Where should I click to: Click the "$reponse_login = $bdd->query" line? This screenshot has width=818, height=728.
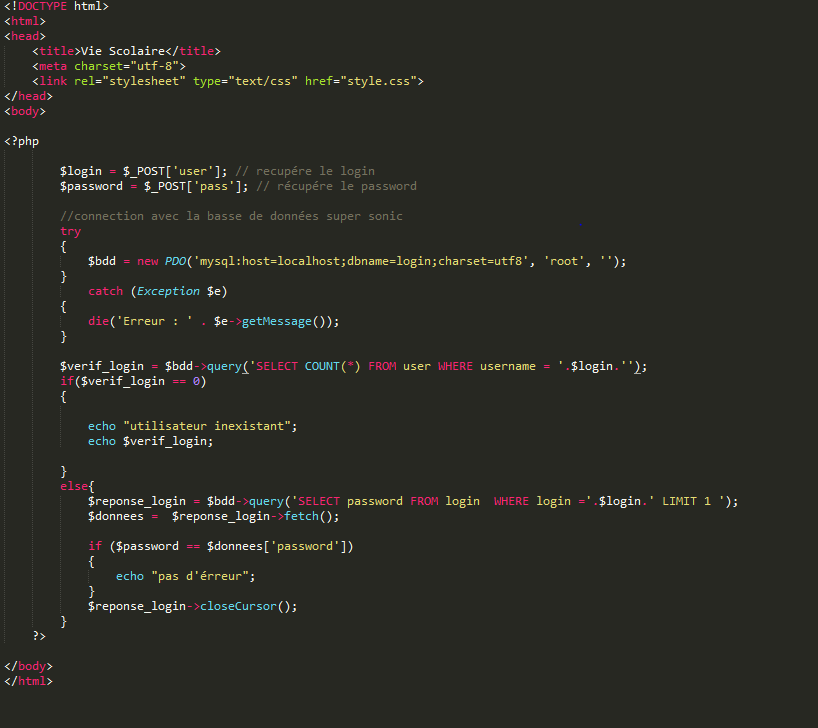pyautogui.click(x=413, y=502)
